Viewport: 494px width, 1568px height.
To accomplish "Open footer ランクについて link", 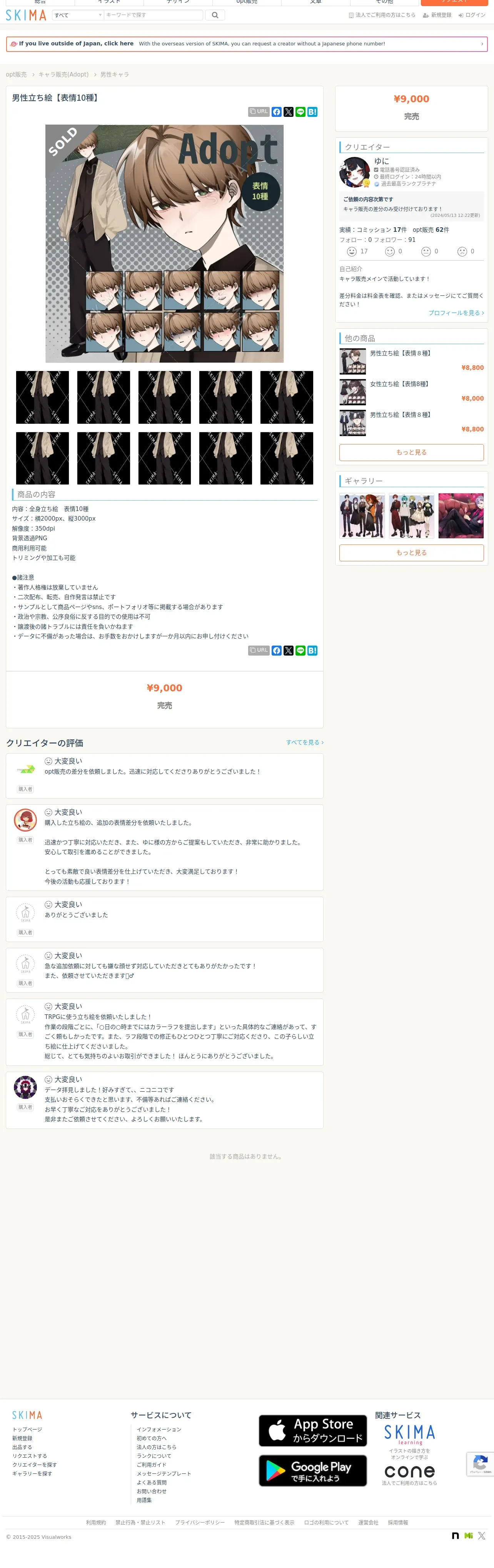I will tap(154, 1456).
